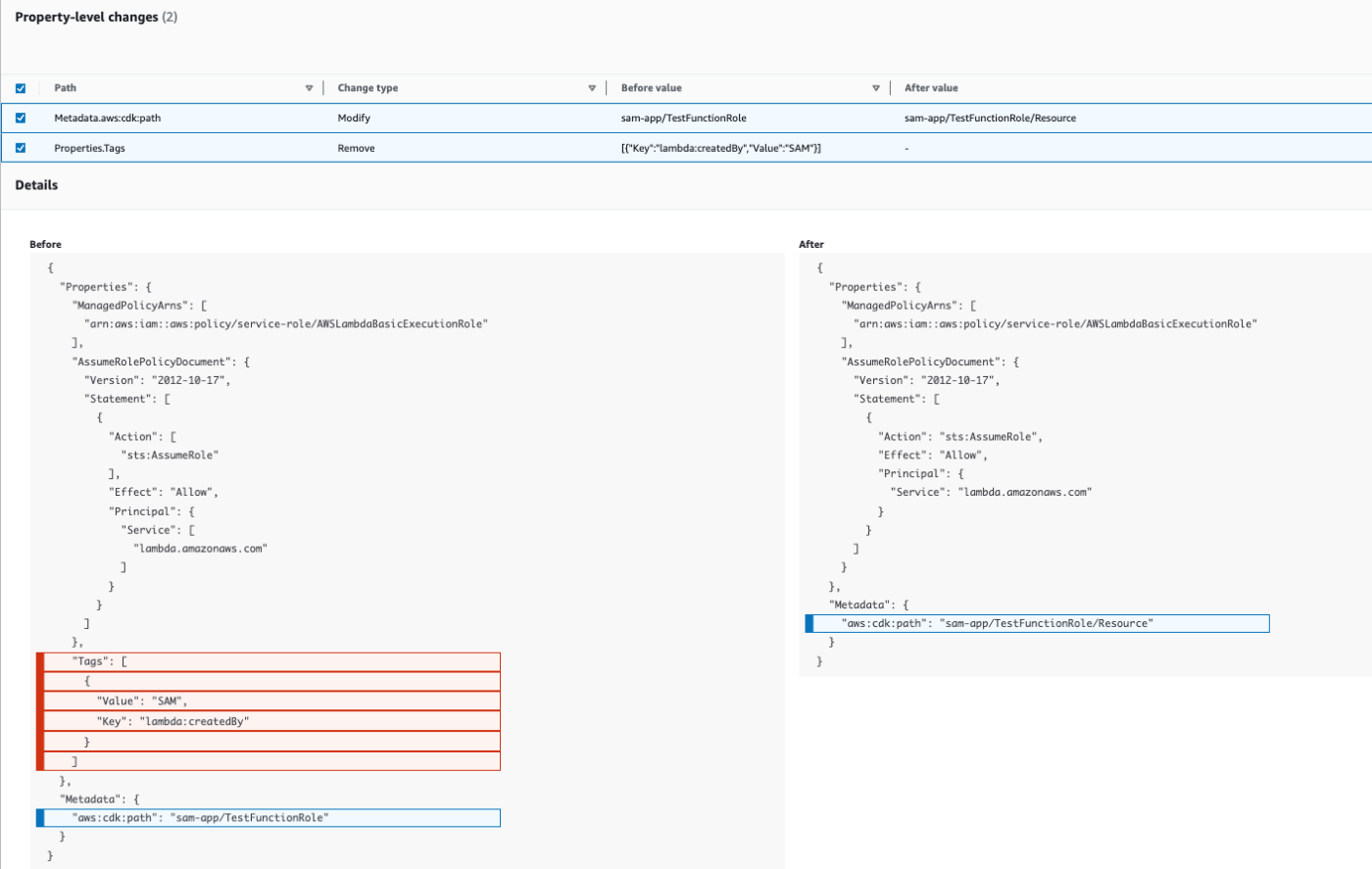Select the Properties.Tags path cell

point(89,148)
